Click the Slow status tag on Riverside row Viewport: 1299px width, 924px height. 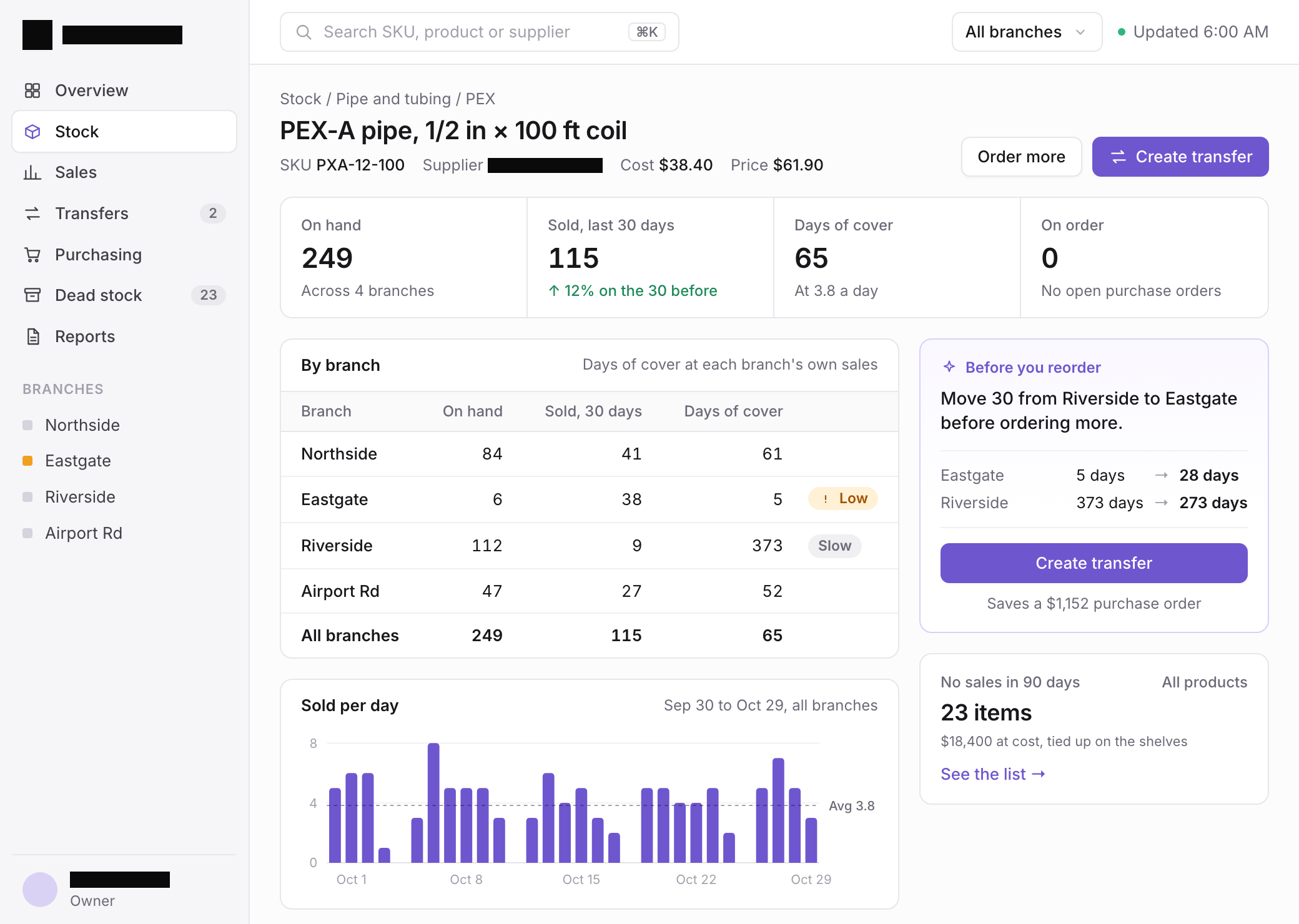(835, 546)
